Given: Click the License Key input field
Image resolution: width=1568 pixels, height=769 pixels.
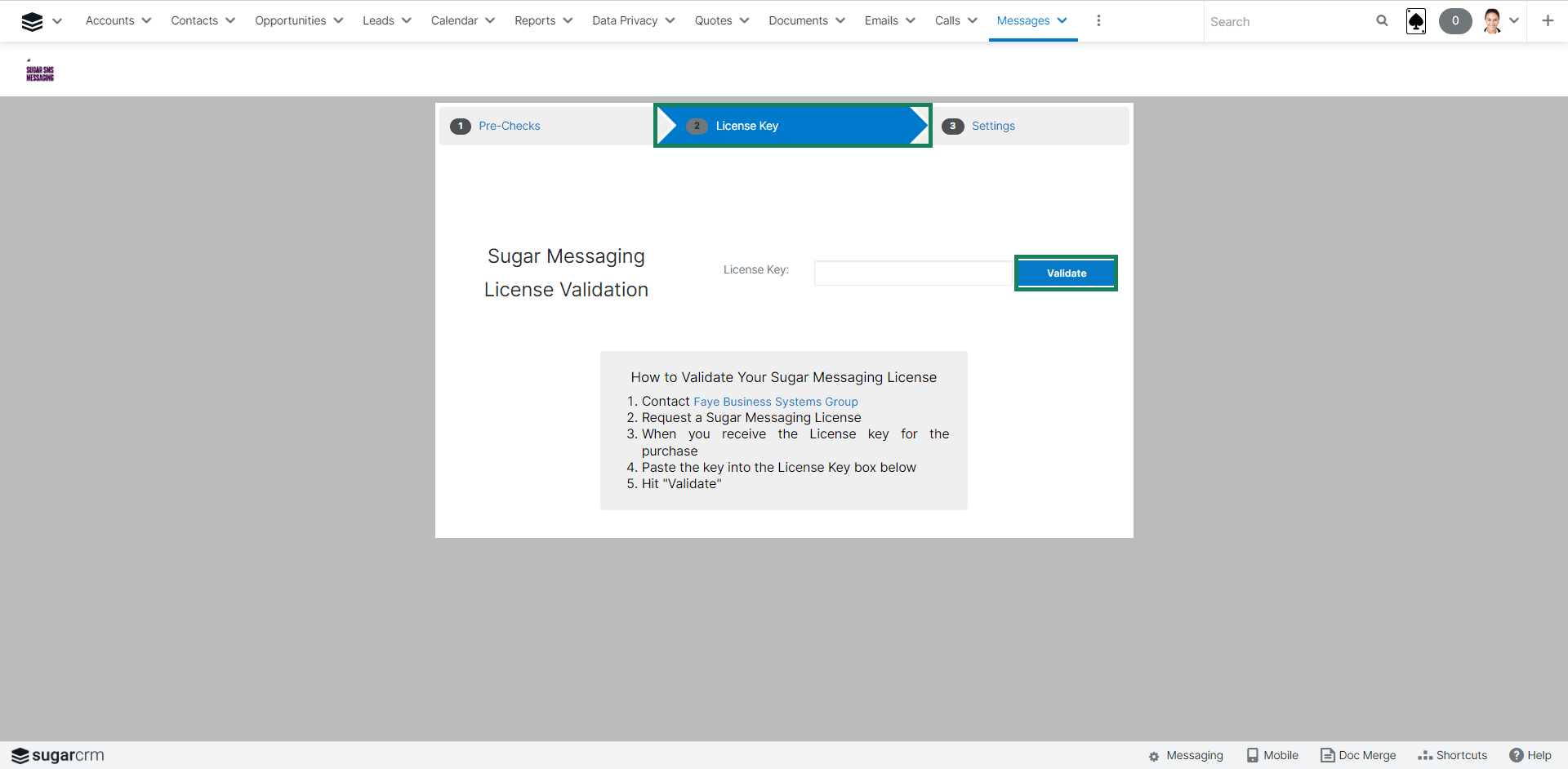Looking at the screenshot, I should pyautogui.click(x=912, y=273).
